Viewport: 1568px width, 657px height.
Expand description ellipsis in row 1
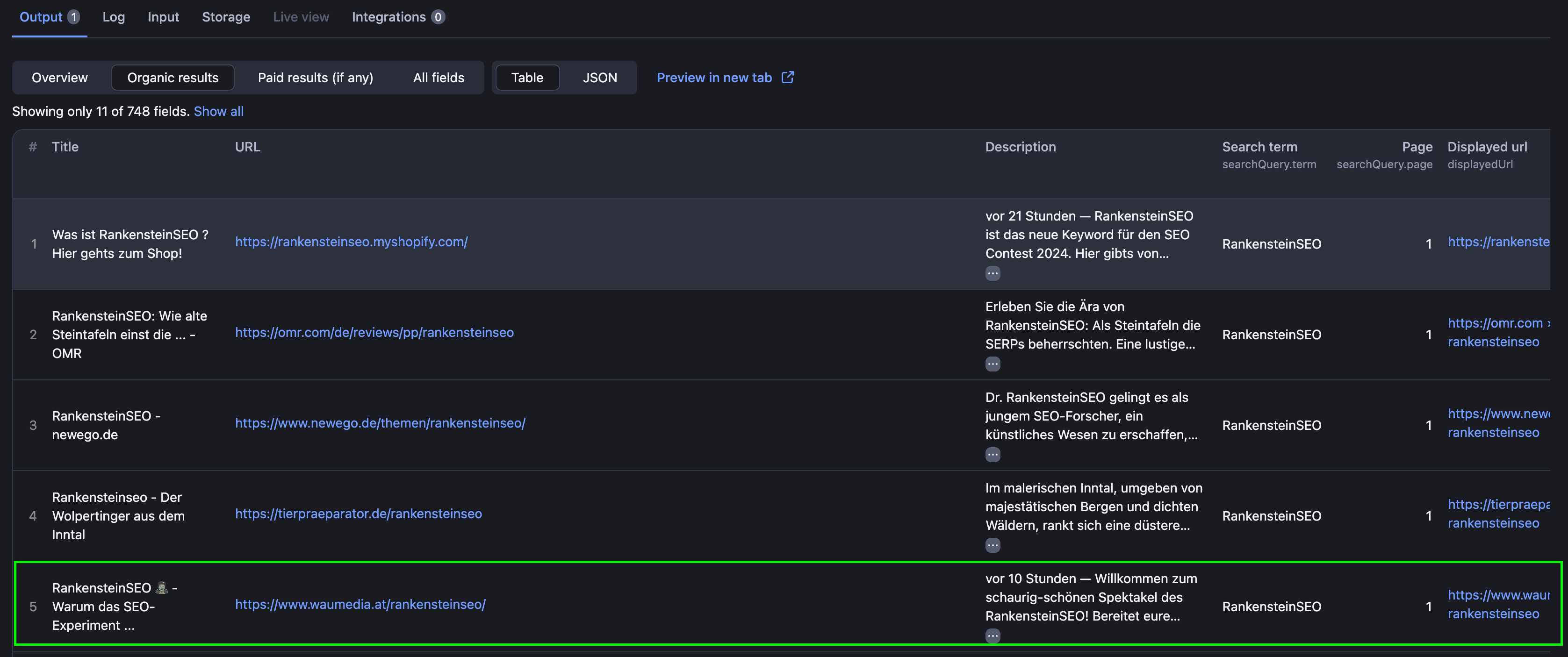[x=993, y=273]
